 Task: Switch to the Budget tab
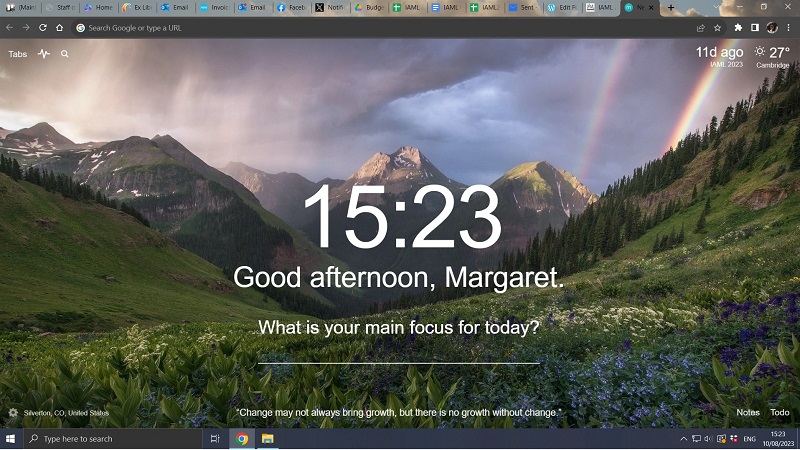click(370, 7)
